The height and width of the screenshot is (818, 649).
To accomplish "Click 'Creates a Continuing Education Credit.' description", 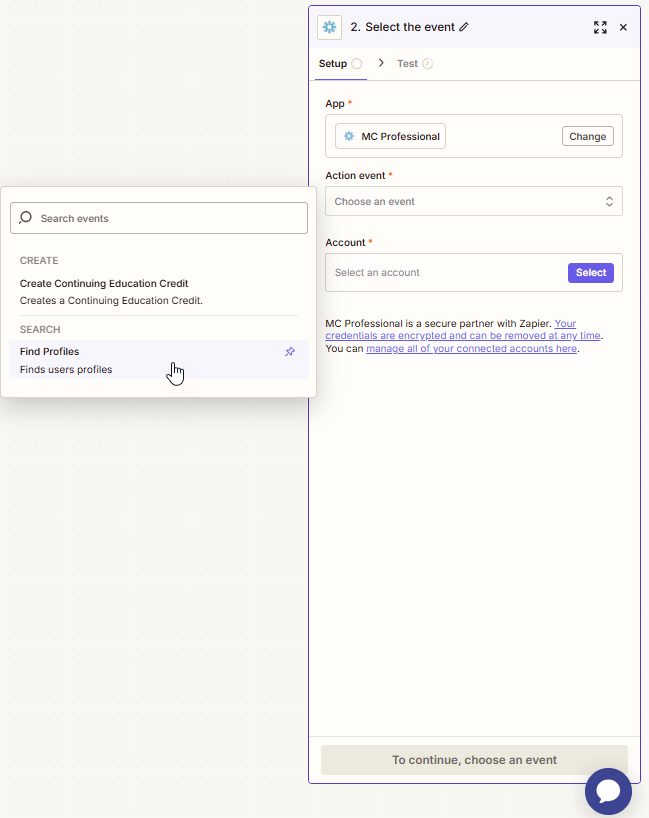I will [x=111, y=300].
